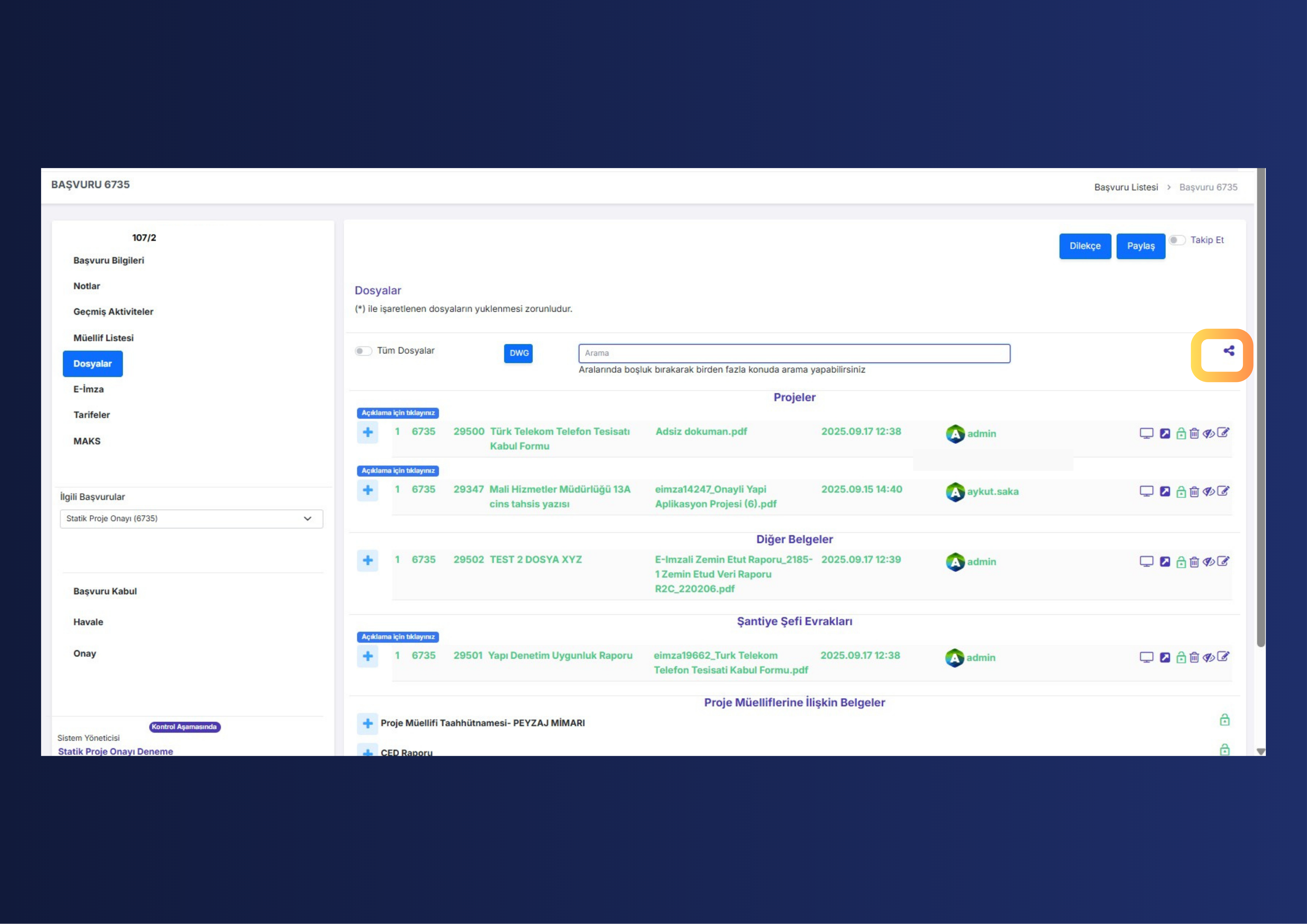Viewport: 1307px width, 924px height.
Task: Preview file 29500 with the monitor icon
Action: click(x=1146, y=433)
